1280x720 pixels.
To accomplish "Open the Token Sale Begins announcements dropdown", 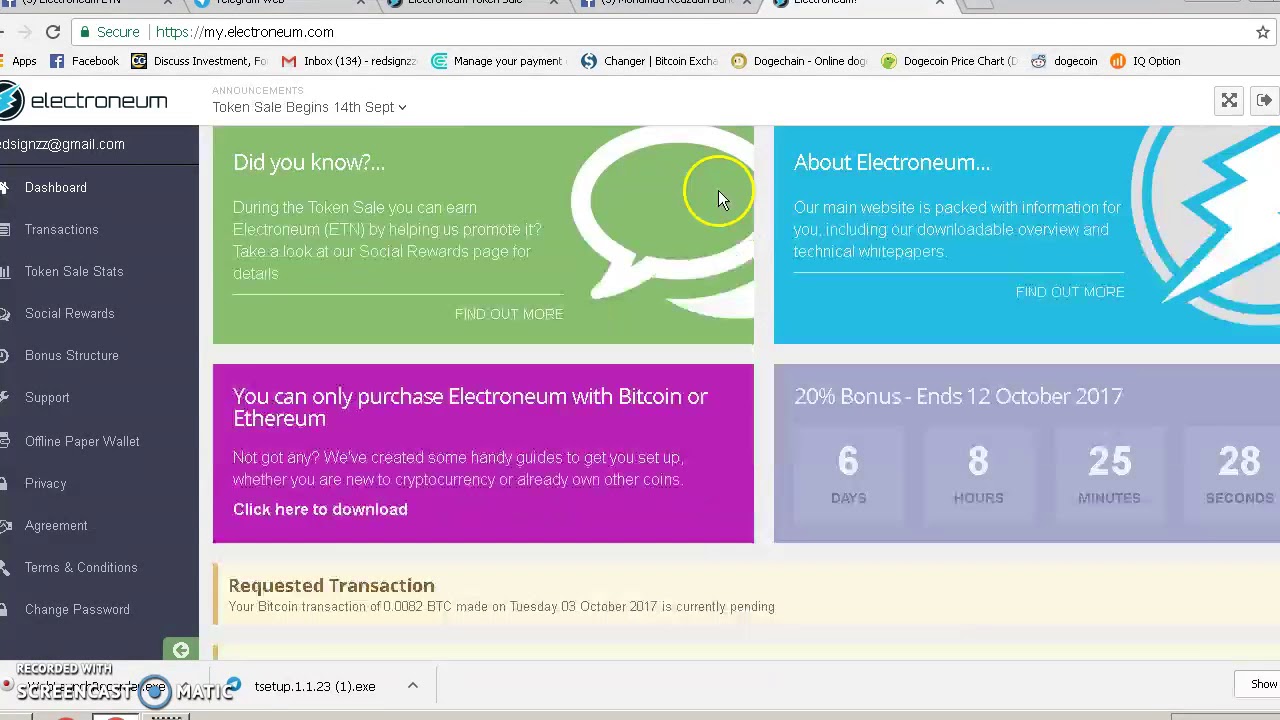I will click(x=309, y=107).
